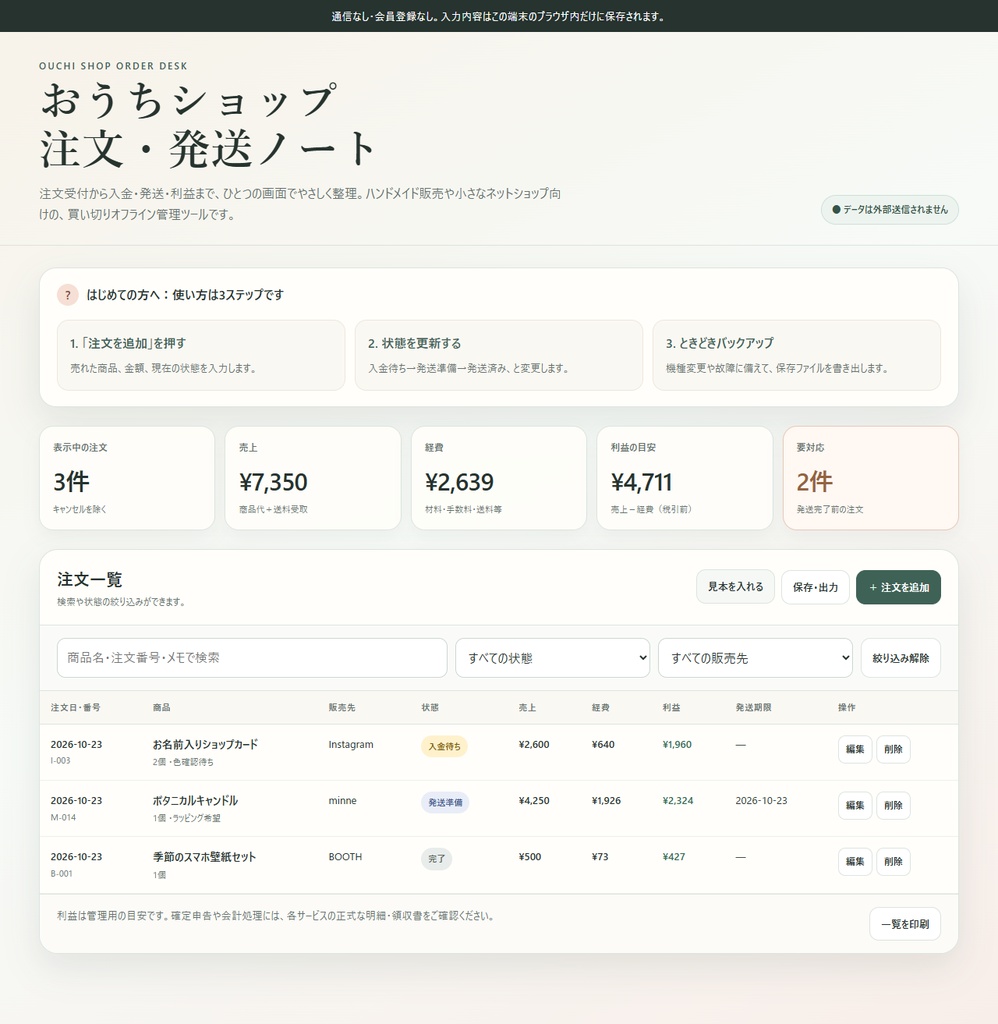The height and width of the screenshot is (1024, 998).
Task: Click the ¥4,250 sales value
Action: (x=534, y=801)
